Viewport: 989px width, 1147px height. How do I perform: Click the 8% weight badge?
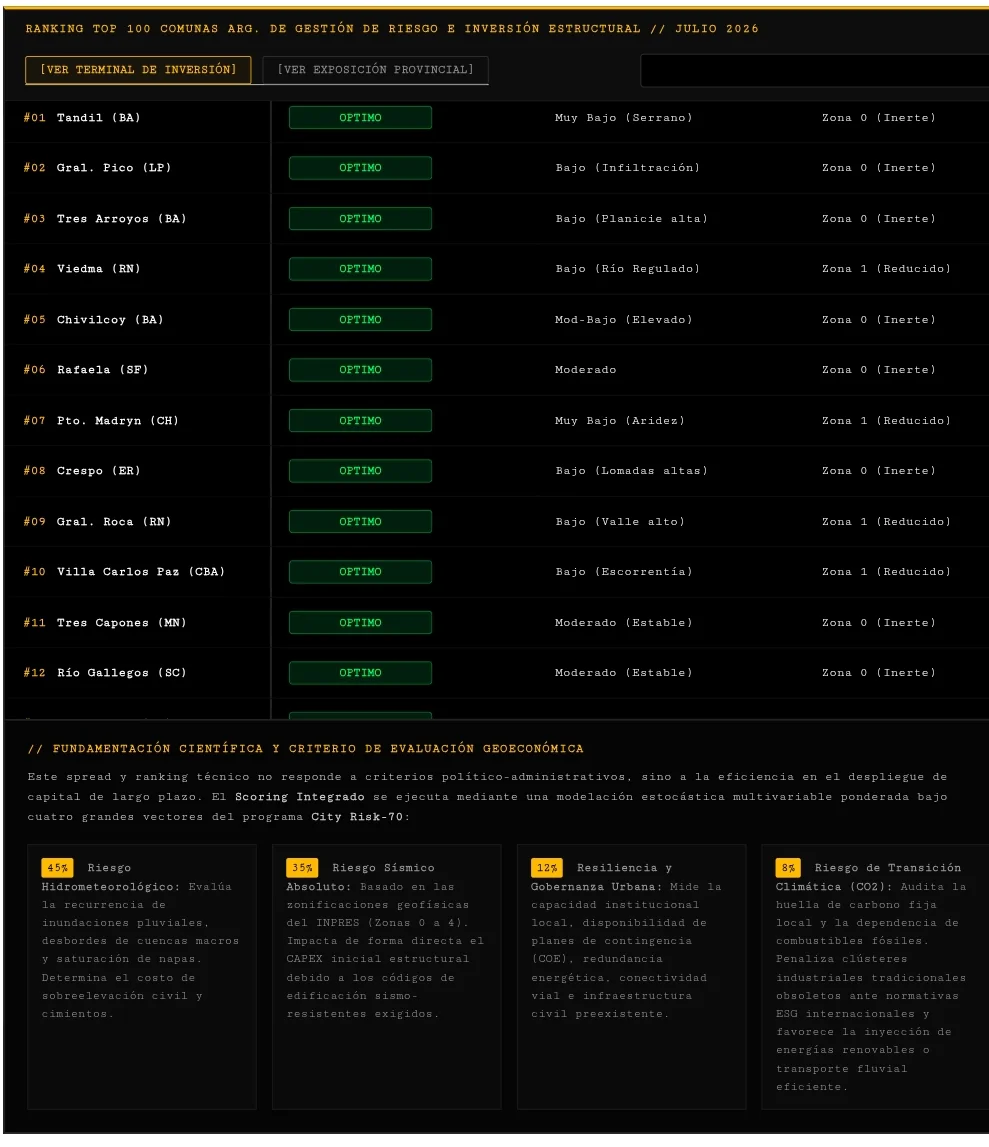788,868
